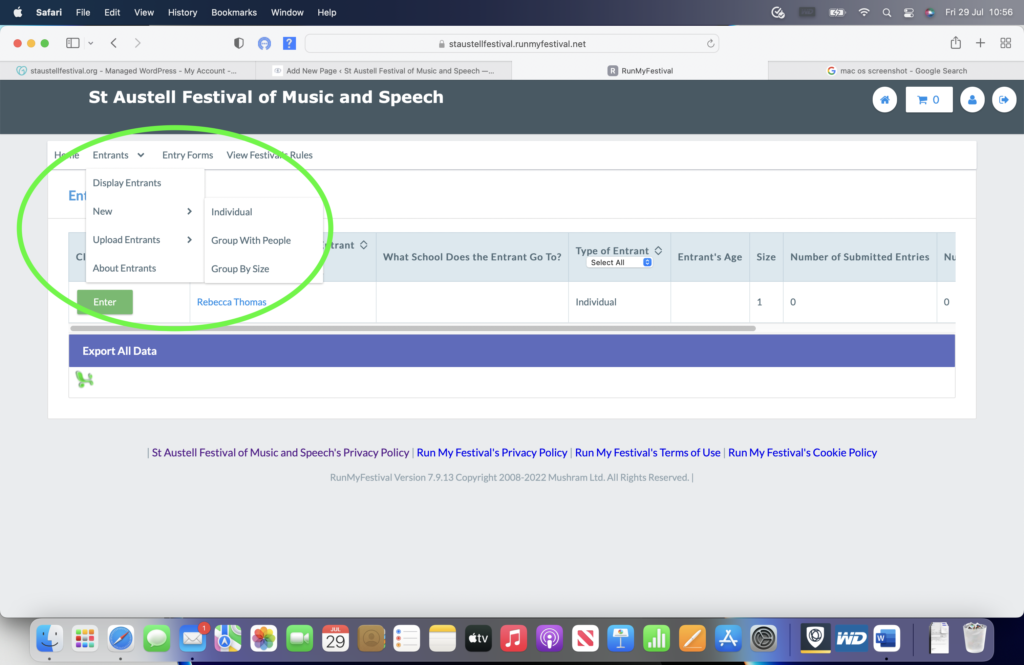Switch to staustellfestival.org Managed WordPress tab
This screenshot has height=665, width=1024.
(128, 71)
